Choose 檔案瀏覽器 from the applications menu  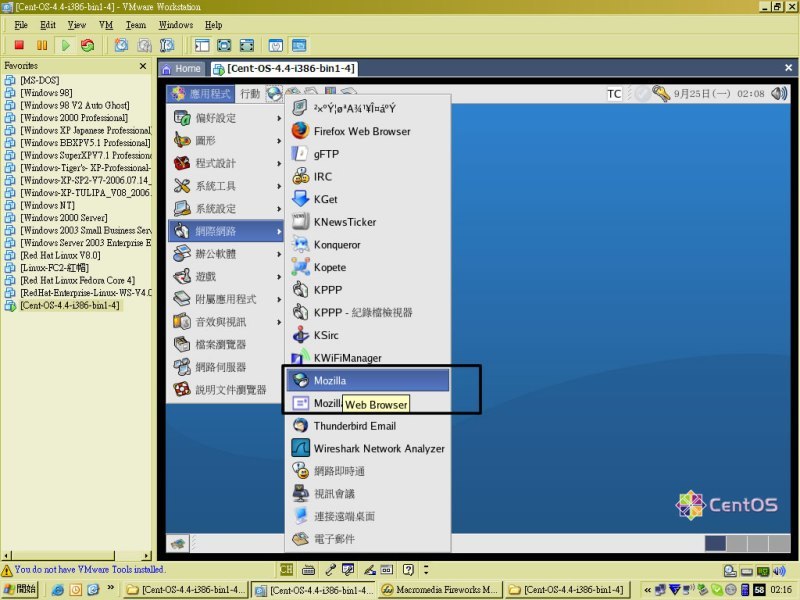point(227,344)
